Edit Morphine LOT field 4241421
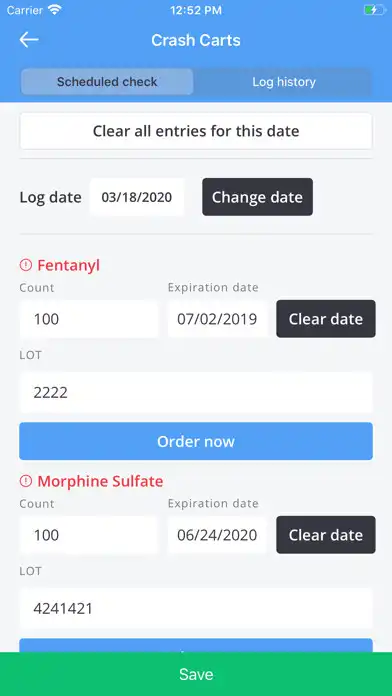This screenshot has height=696, width=392. [196, 609]
